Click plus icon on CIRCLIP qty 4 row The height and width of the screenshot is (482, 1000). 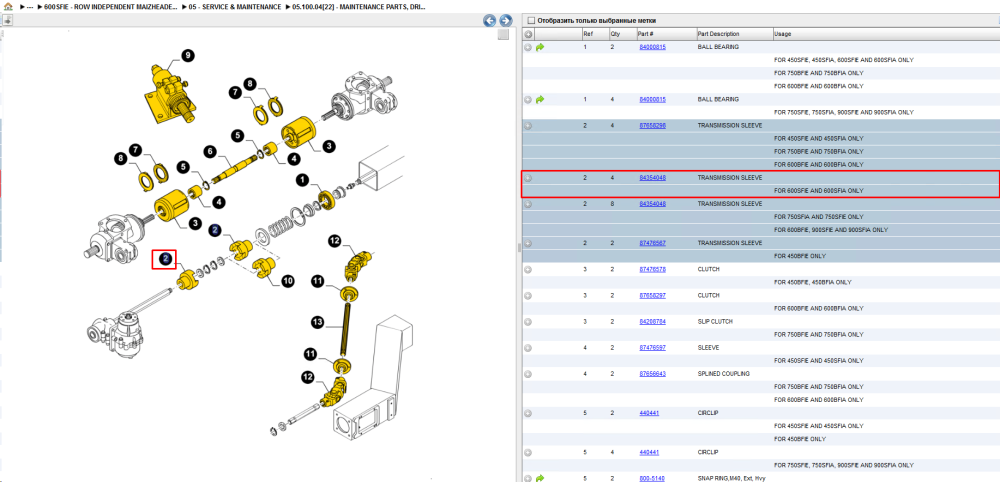[x=528, y=452]
